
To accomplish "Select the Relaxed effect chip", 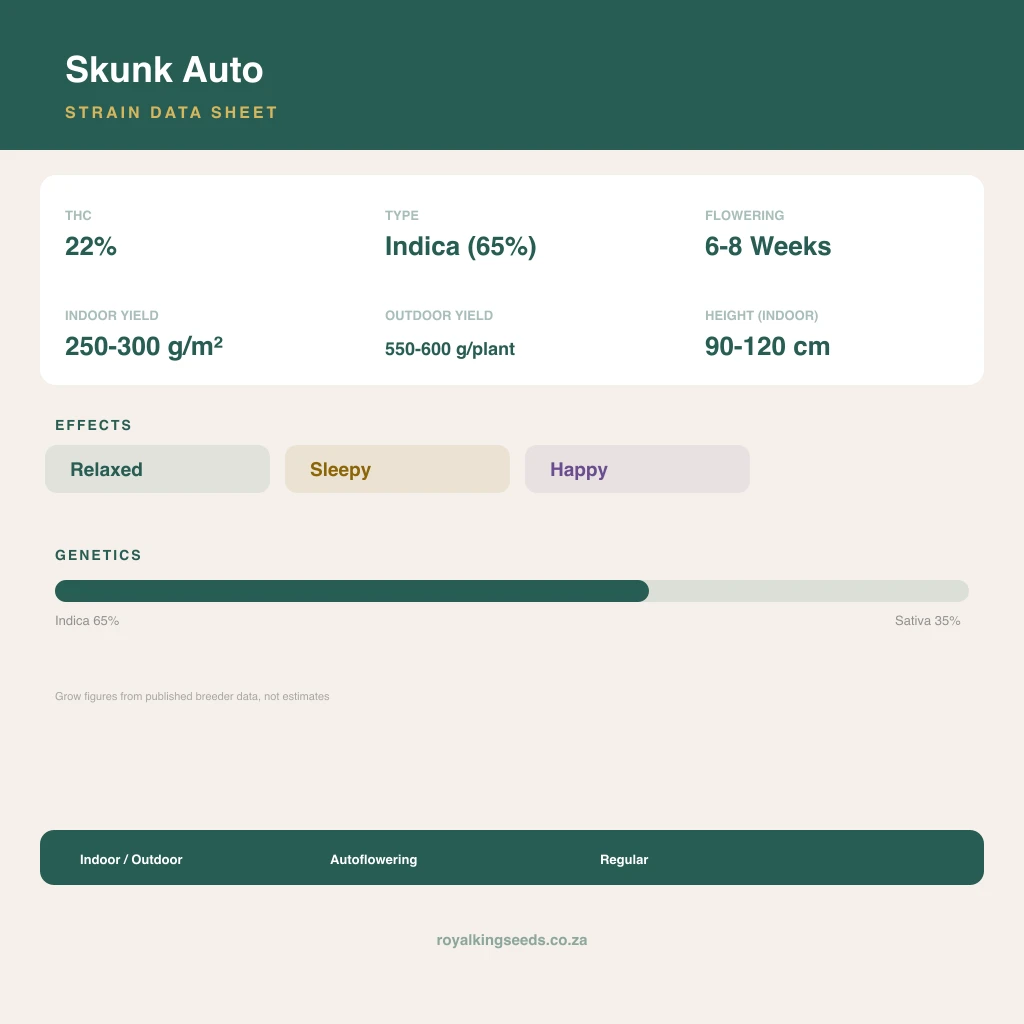I will (x=157, y=469).
